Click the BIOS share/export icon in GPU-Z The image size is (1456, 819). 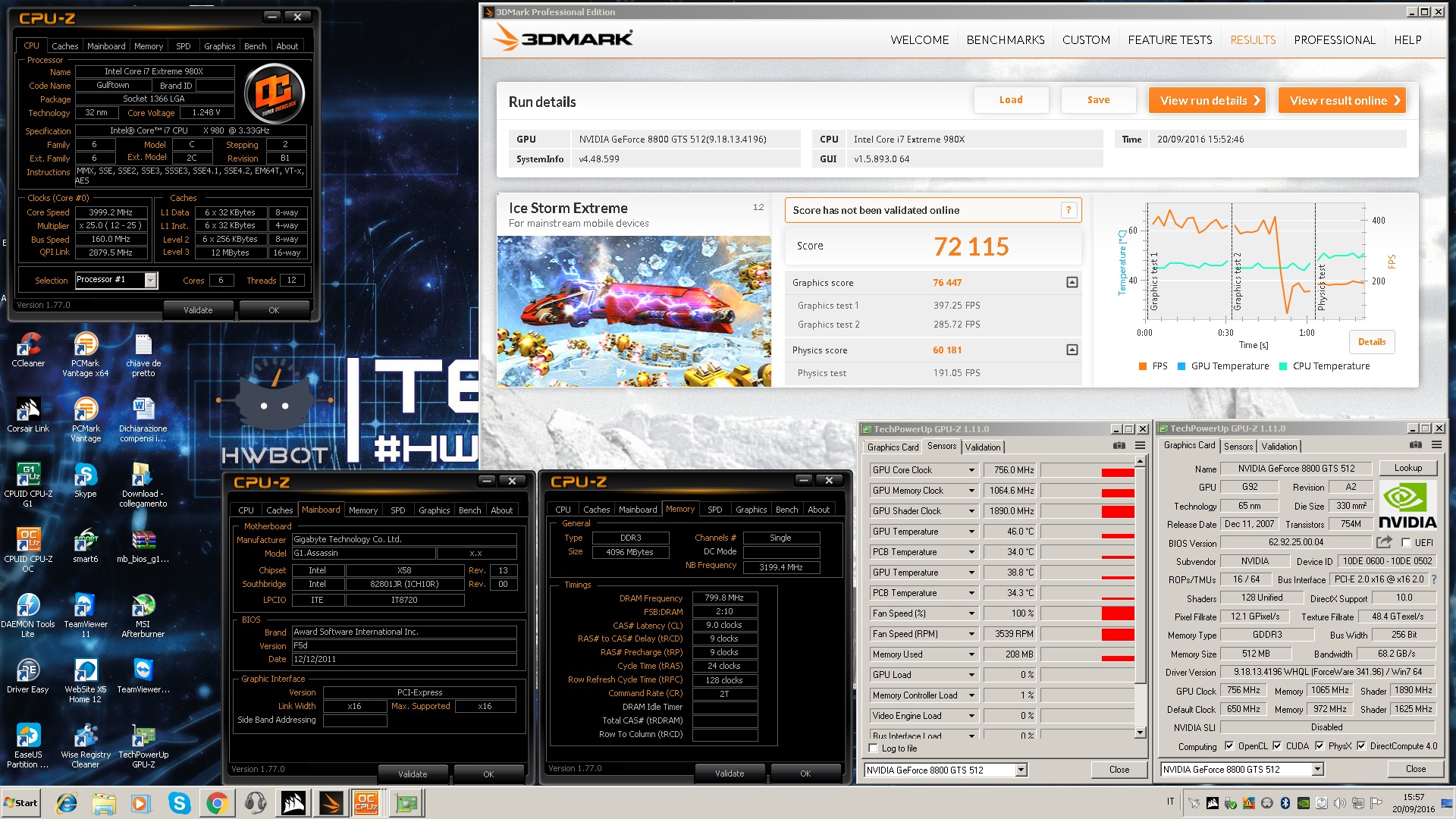tap(1384, 542)
